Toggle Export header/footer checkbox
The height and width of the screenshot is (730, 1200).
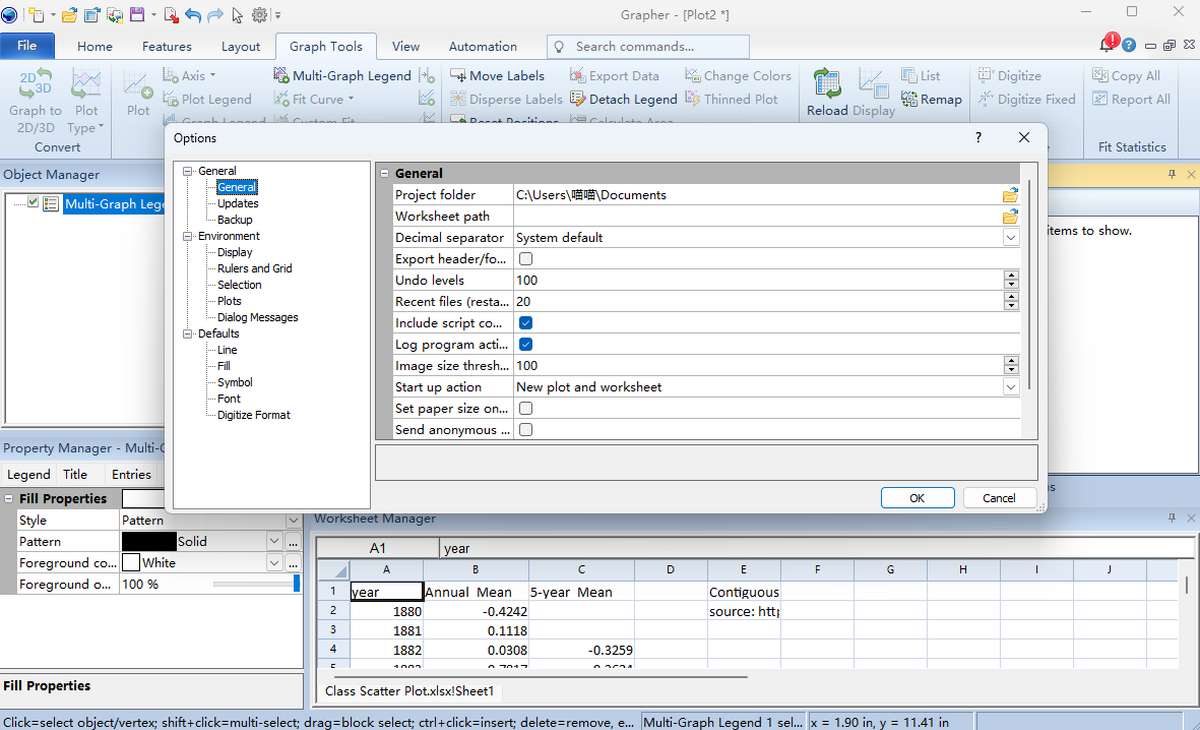click(x=526, y=259)
